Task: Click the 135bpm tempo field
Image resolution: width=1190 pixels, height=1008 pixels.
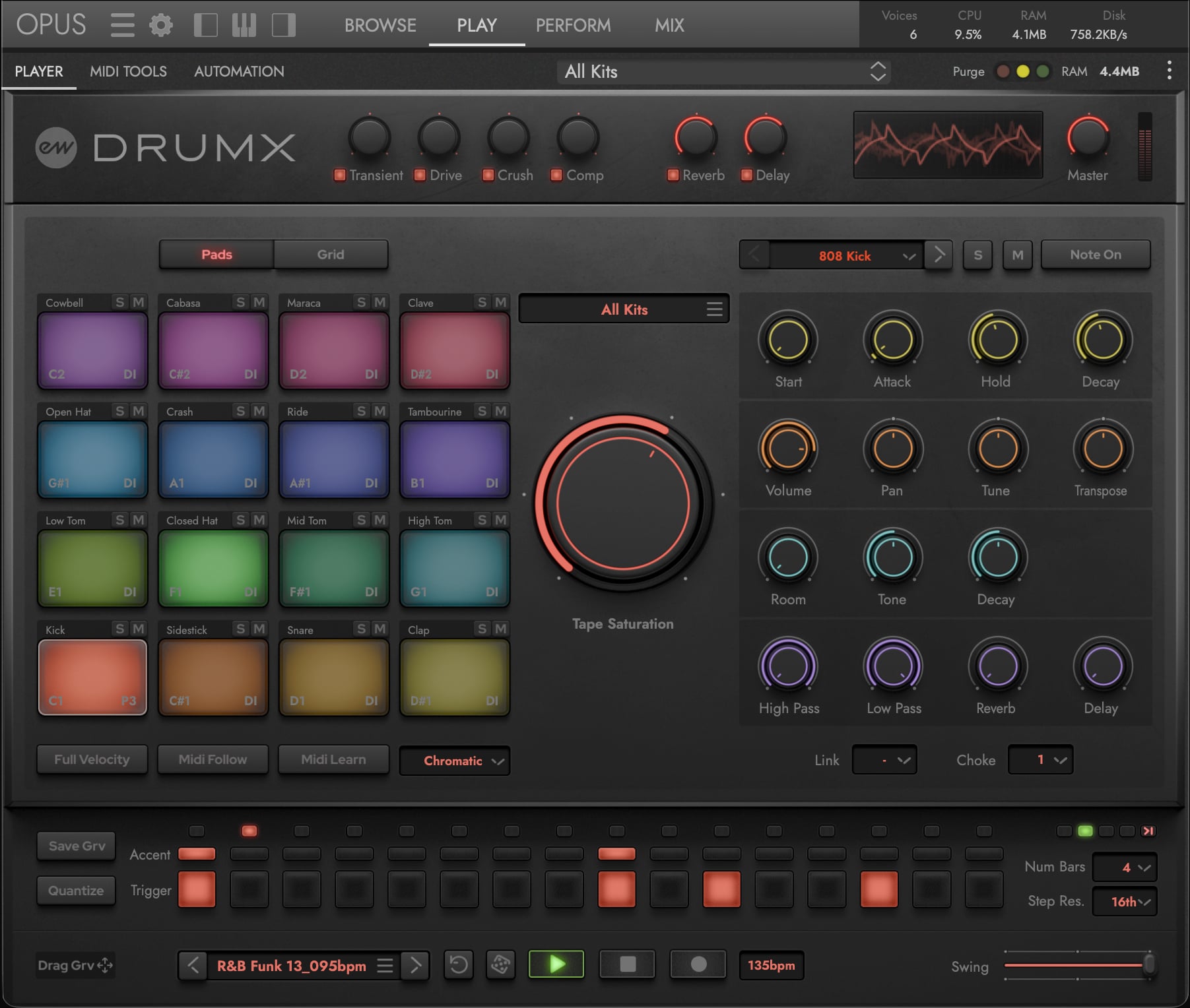Action: tap(772, 965)
